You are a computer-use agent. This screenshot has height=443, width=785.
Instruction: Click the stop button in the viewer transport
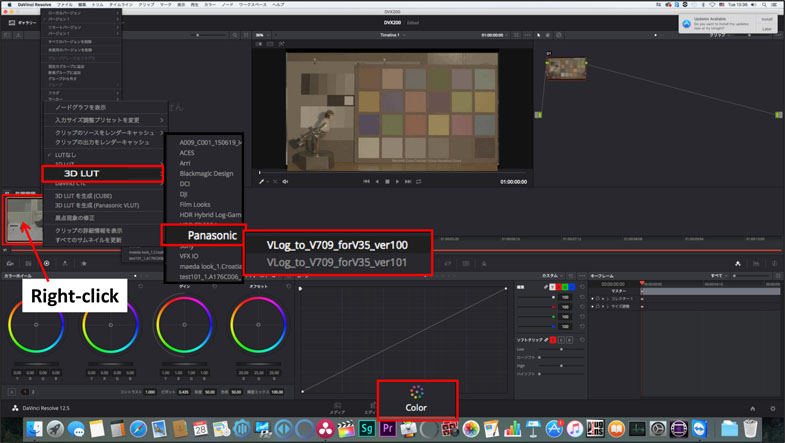(387, 182)
